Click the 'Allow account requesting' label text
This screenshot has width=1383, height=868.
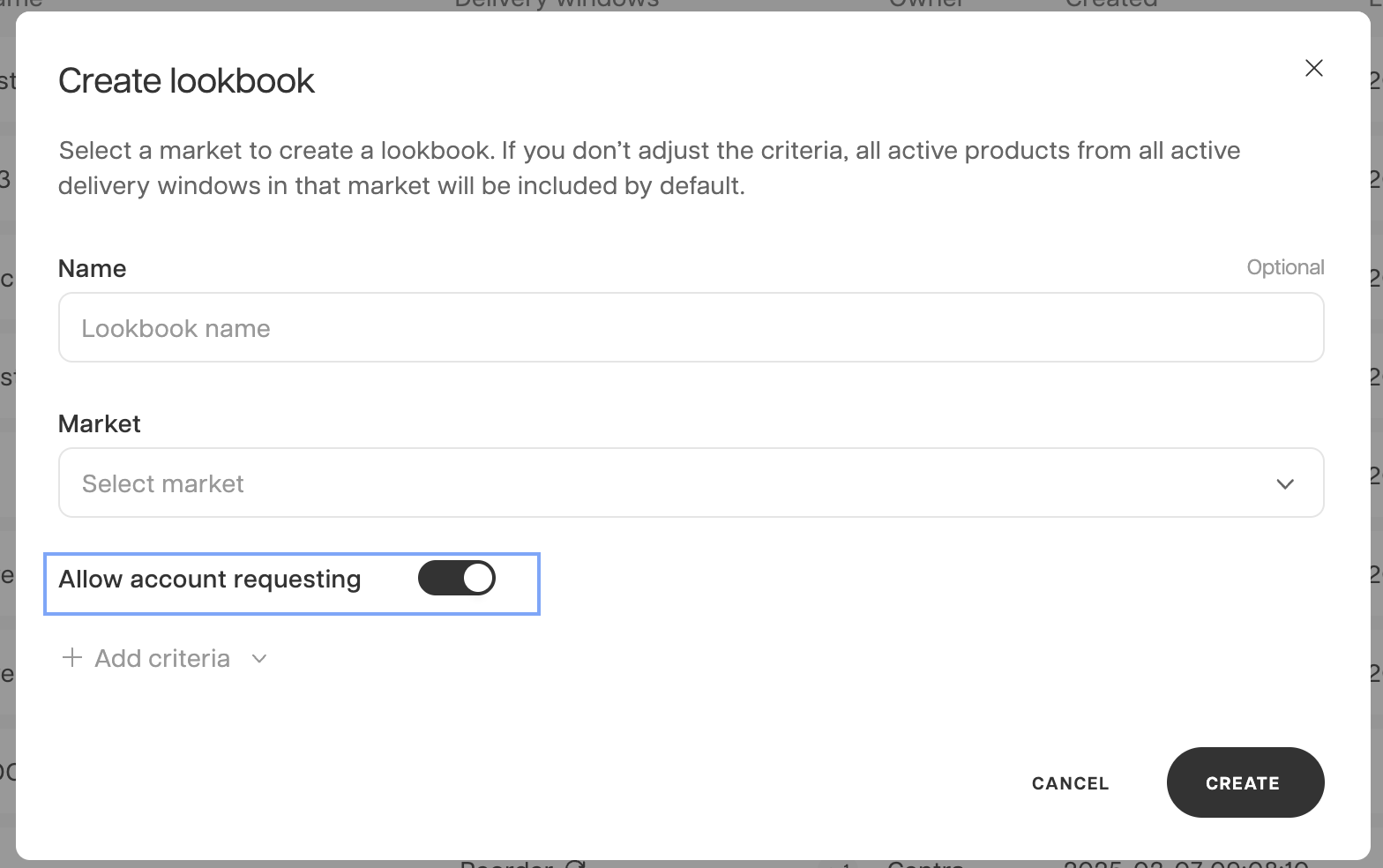[210, 580]
